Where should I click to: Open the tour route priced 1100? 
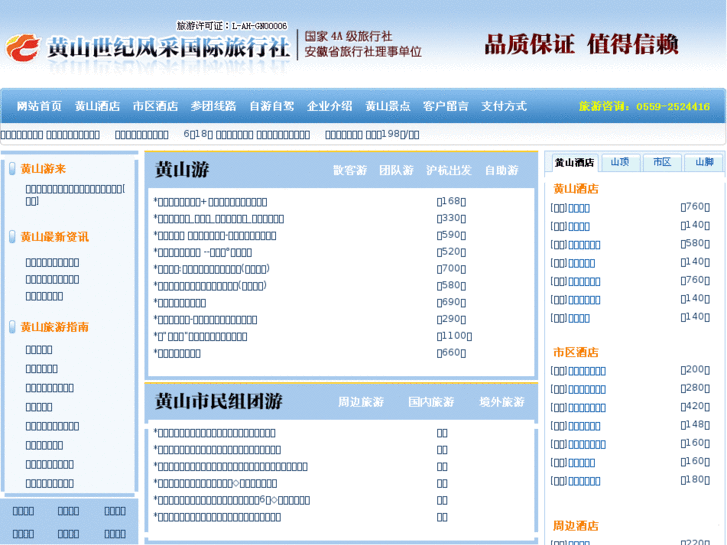pos(201,336)
